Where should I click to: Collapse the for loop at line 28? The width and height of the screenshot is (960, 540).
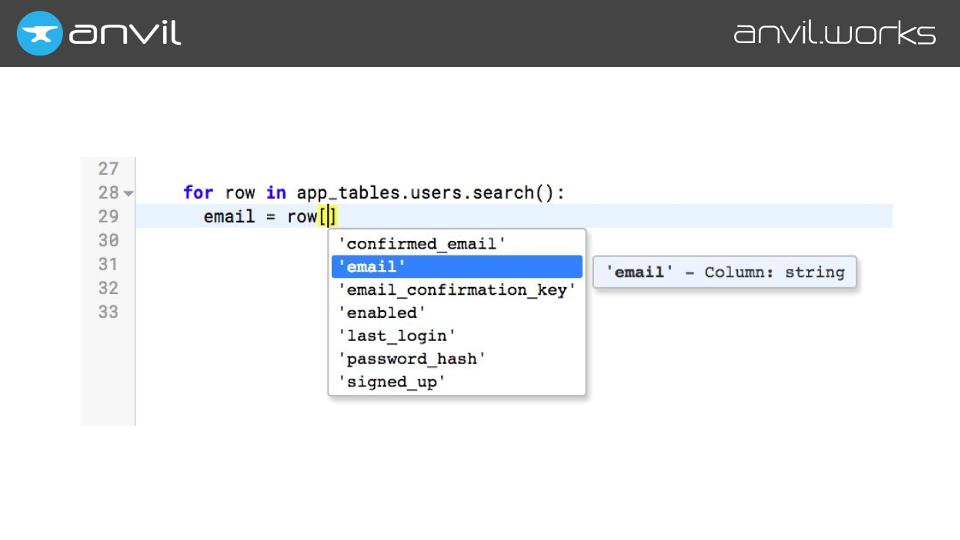tap(129, 193)
